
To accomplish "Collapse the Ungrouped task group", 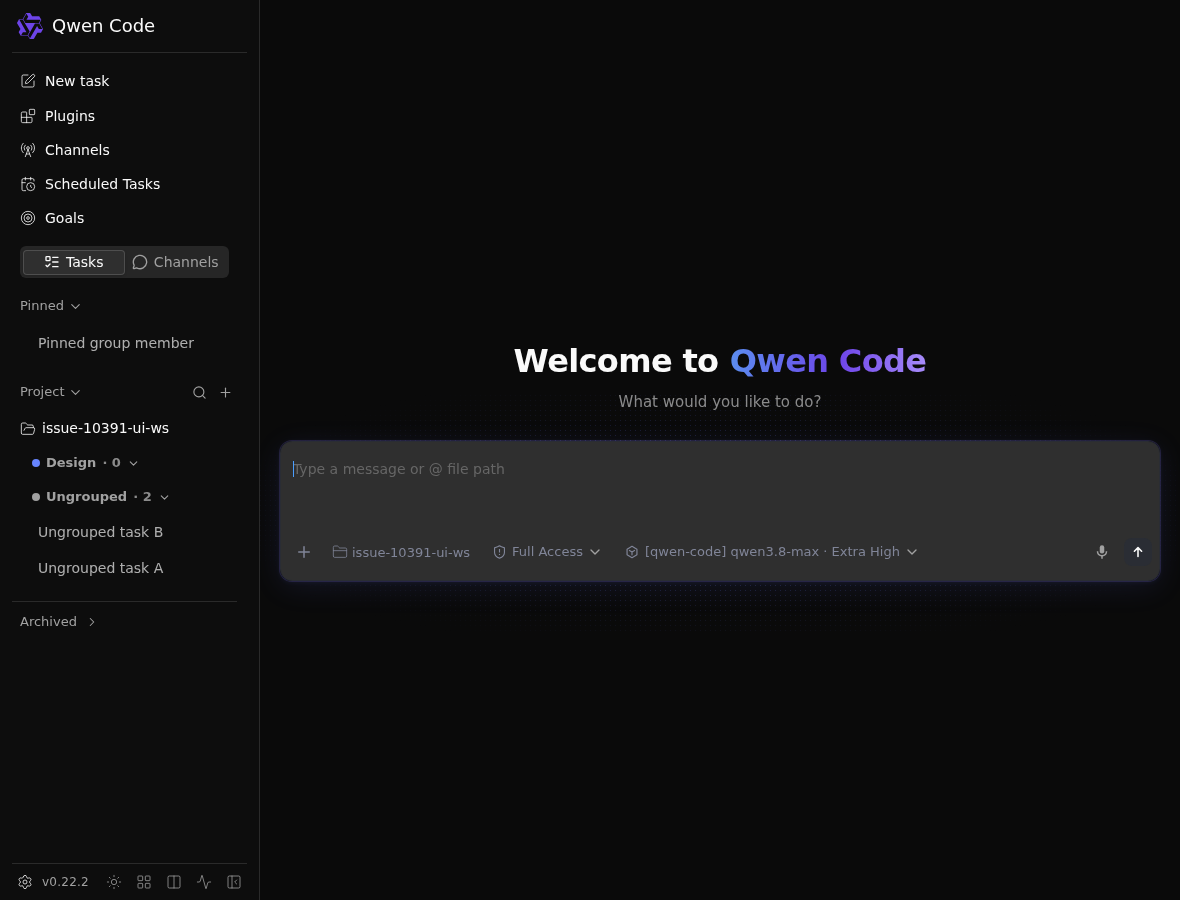I will 100,497.
